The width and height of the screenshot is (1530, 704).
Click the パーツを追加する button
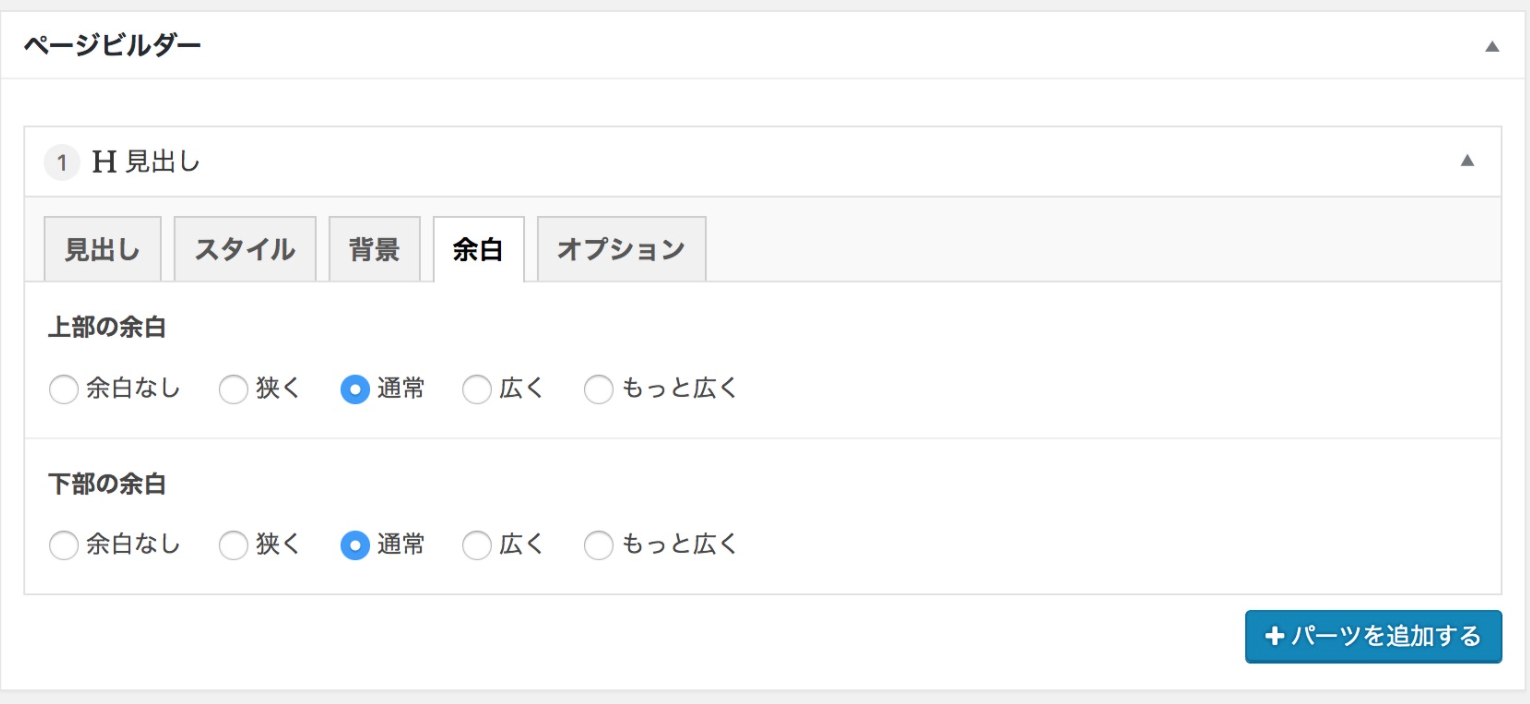tap(1373, 637)
